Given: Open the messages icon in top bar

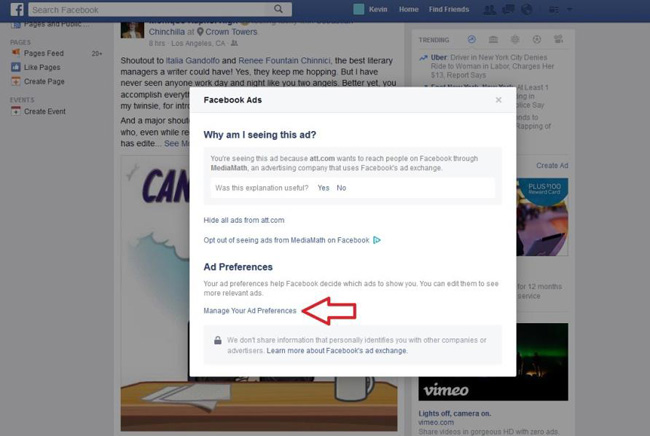Looking at the screenshot, I should 510,9.
